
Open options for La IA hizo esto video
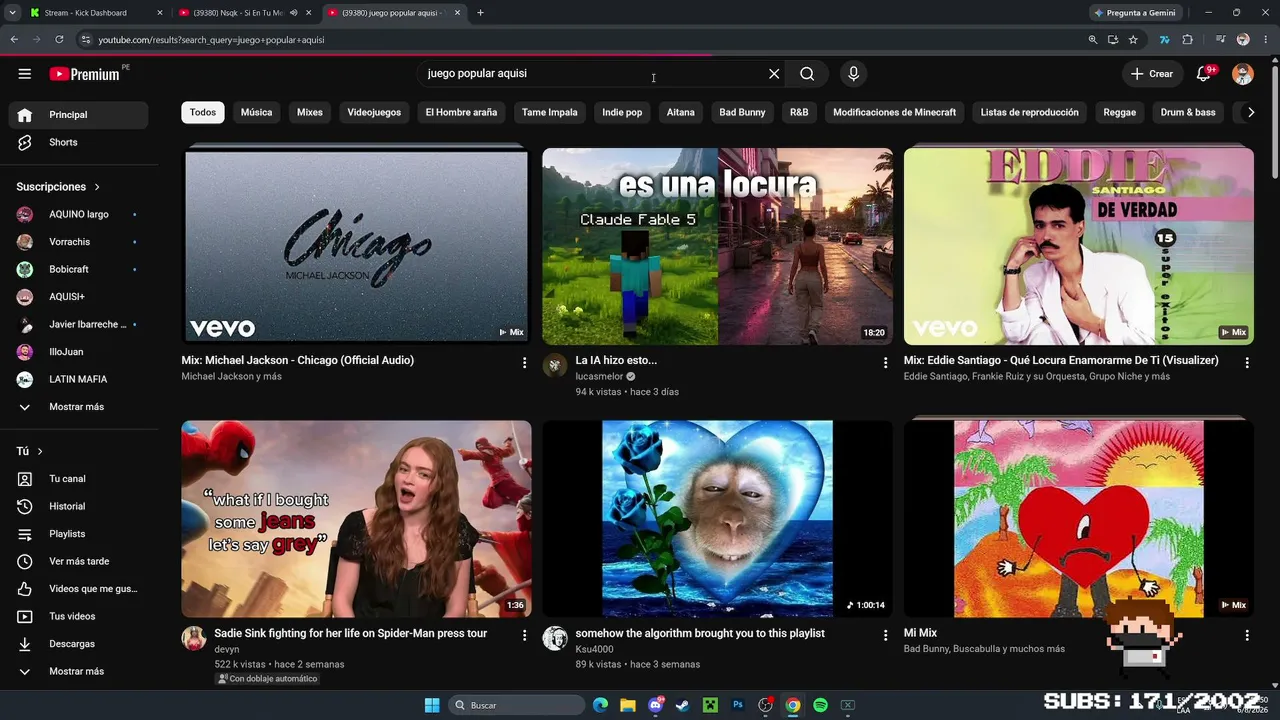coord(885,363)
